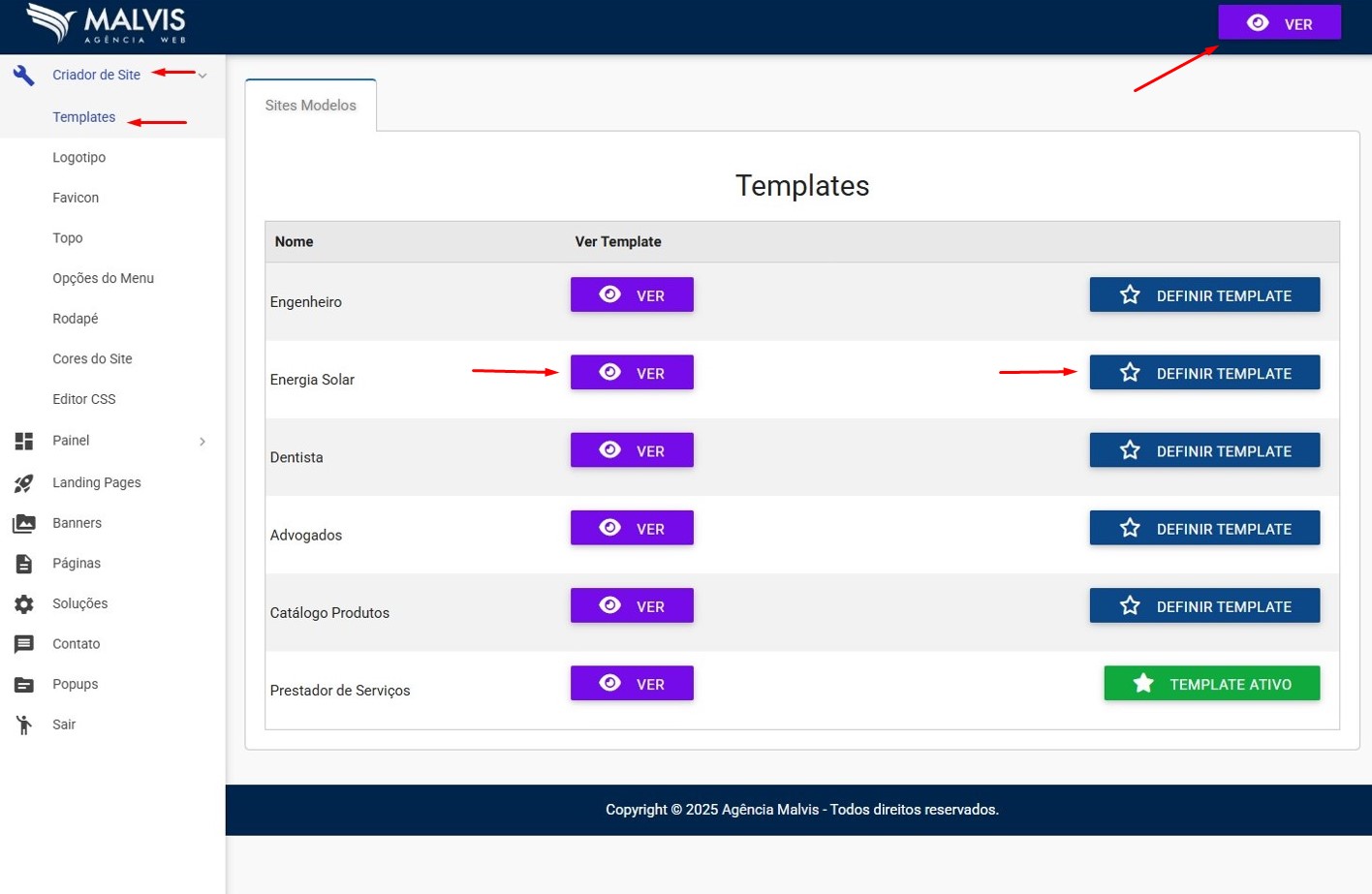Preview the Energia Solar template with VER
This screenshot has height=894, width=1372.
coord(632,373)
